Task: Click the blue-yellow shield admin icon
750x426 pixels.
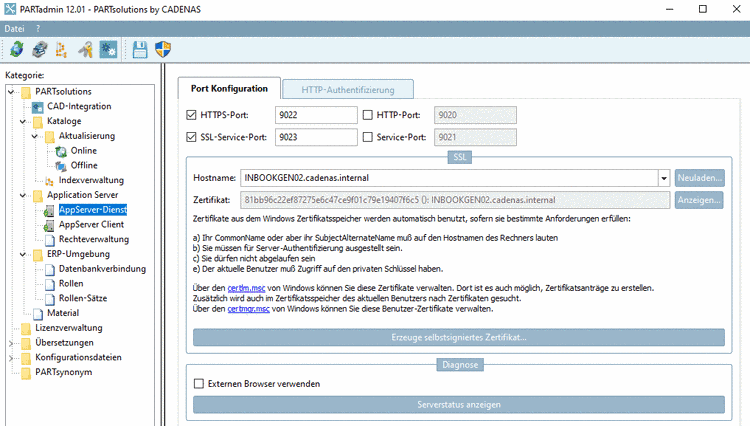Action: pyautogui.click(x=163, y=49)
